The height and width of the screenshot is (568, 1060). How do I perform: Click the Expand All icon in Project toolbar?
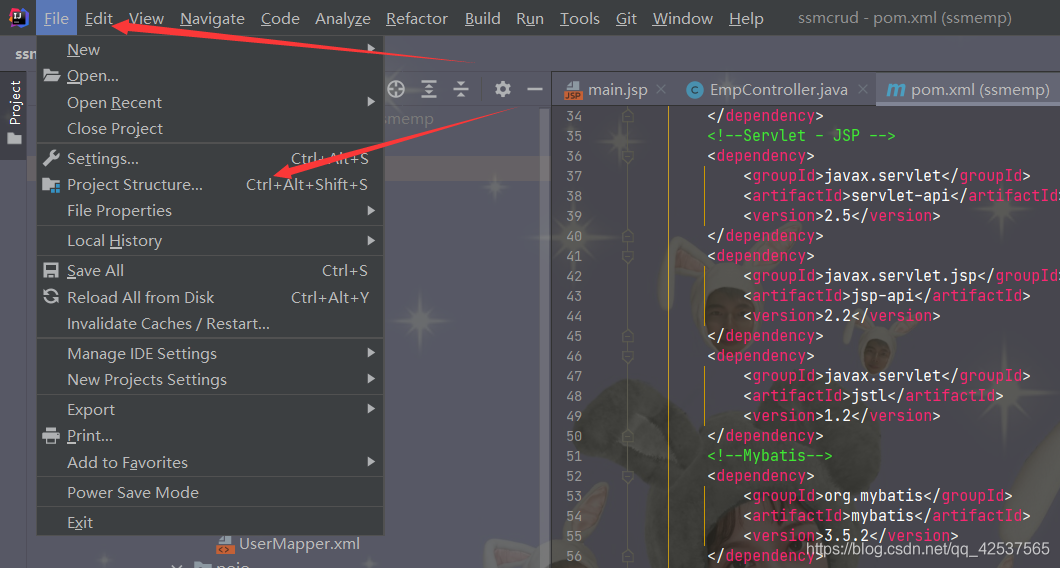click(429, 89)
